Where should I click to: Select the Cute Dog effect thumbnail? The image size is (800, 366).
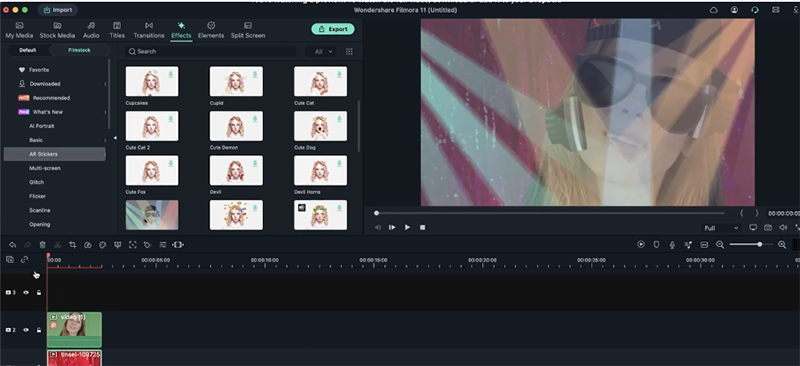pos(320,126)
